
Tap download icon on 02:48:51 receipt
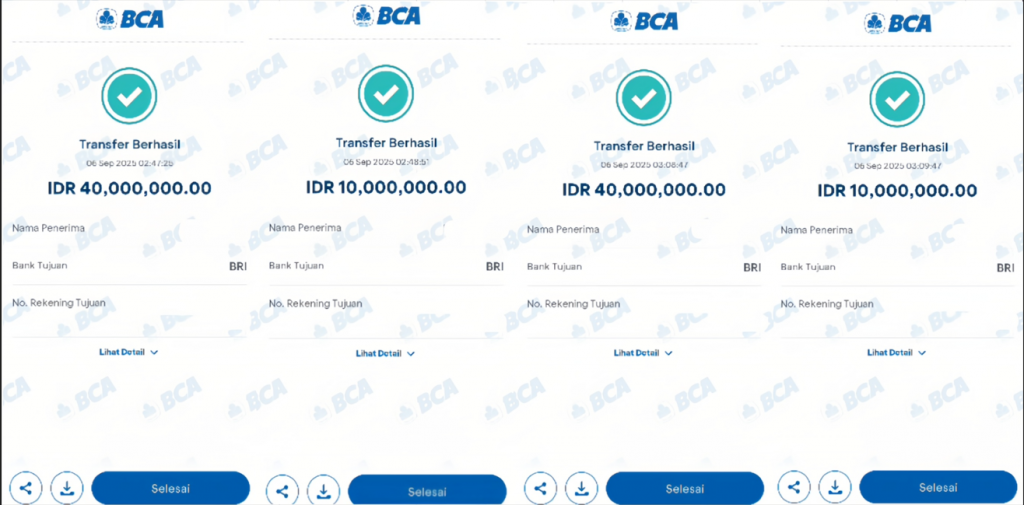pos(324,491)
